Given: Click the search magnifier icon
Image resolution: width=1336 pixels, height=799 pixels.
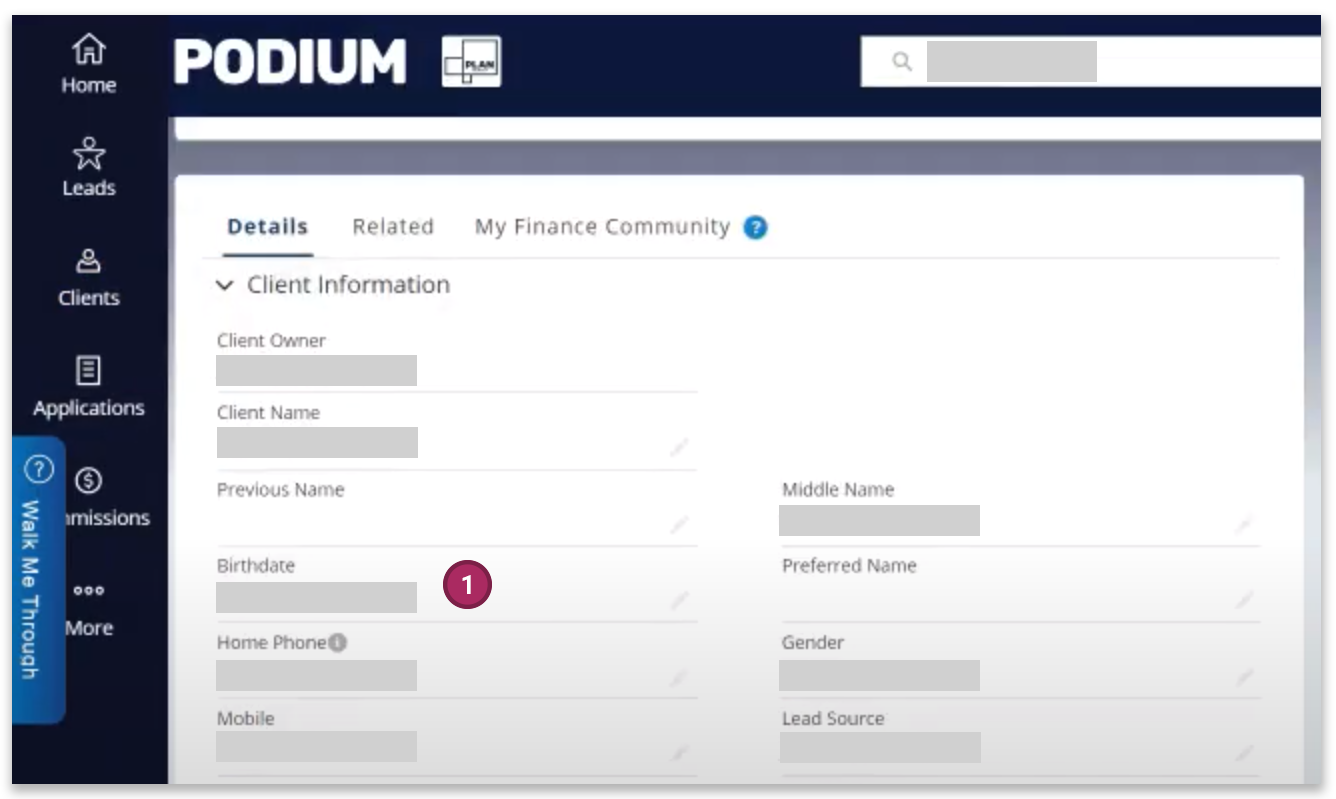Looking at the screenshot, I should 902,62.
